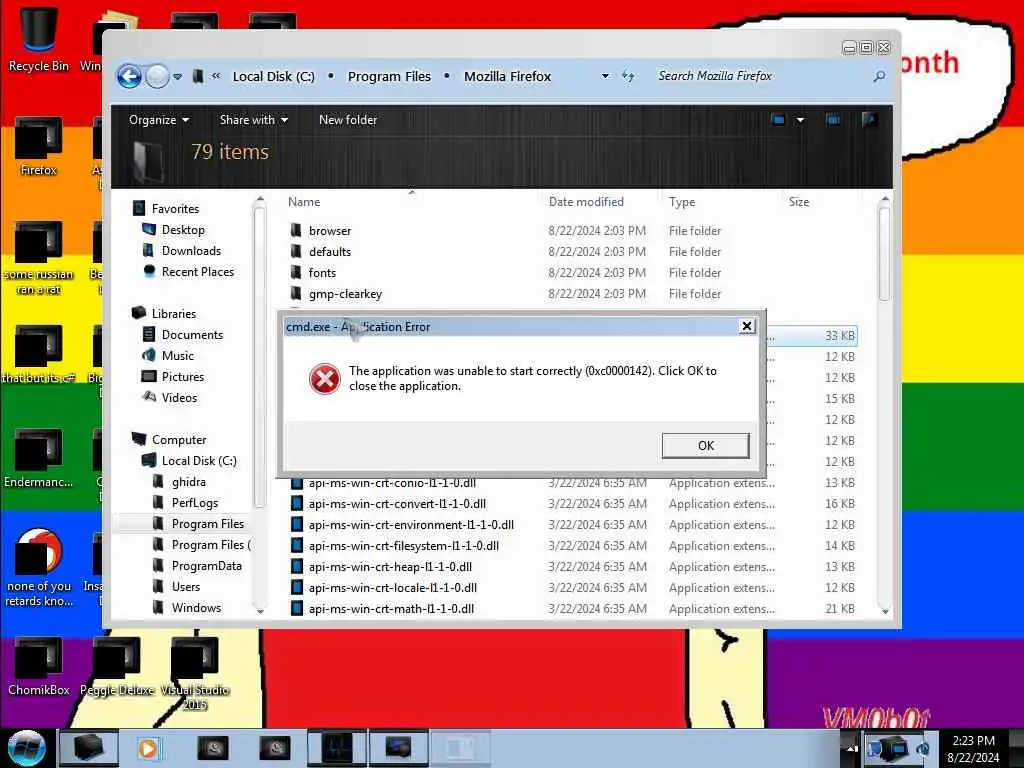Viewport: 1024px width, 768px height.
Task: Select Local Disk (C:) in navigation tree
Action: (x=199, y=460)
